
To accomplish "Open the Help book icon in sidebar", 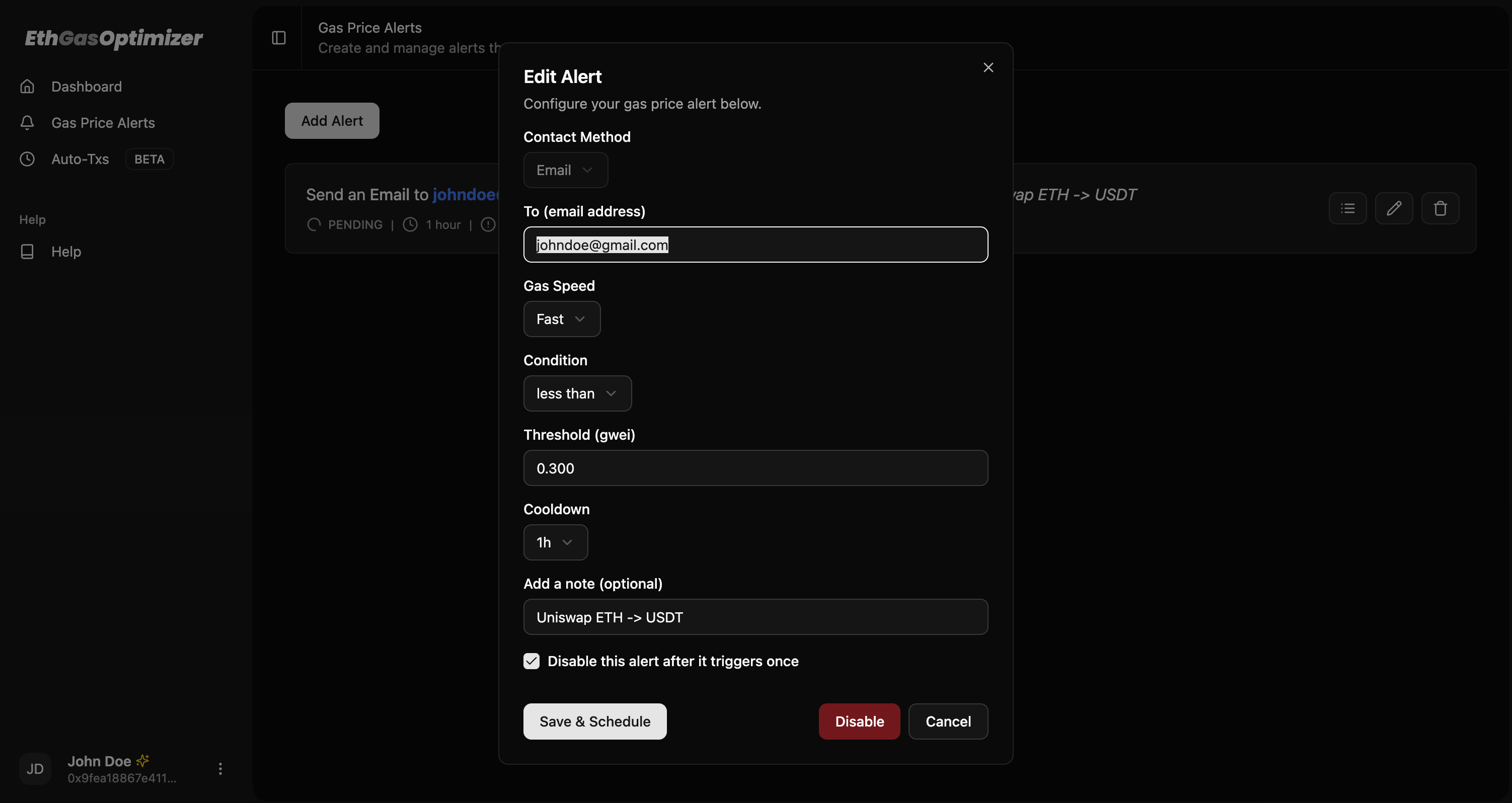I will [27, 252].
